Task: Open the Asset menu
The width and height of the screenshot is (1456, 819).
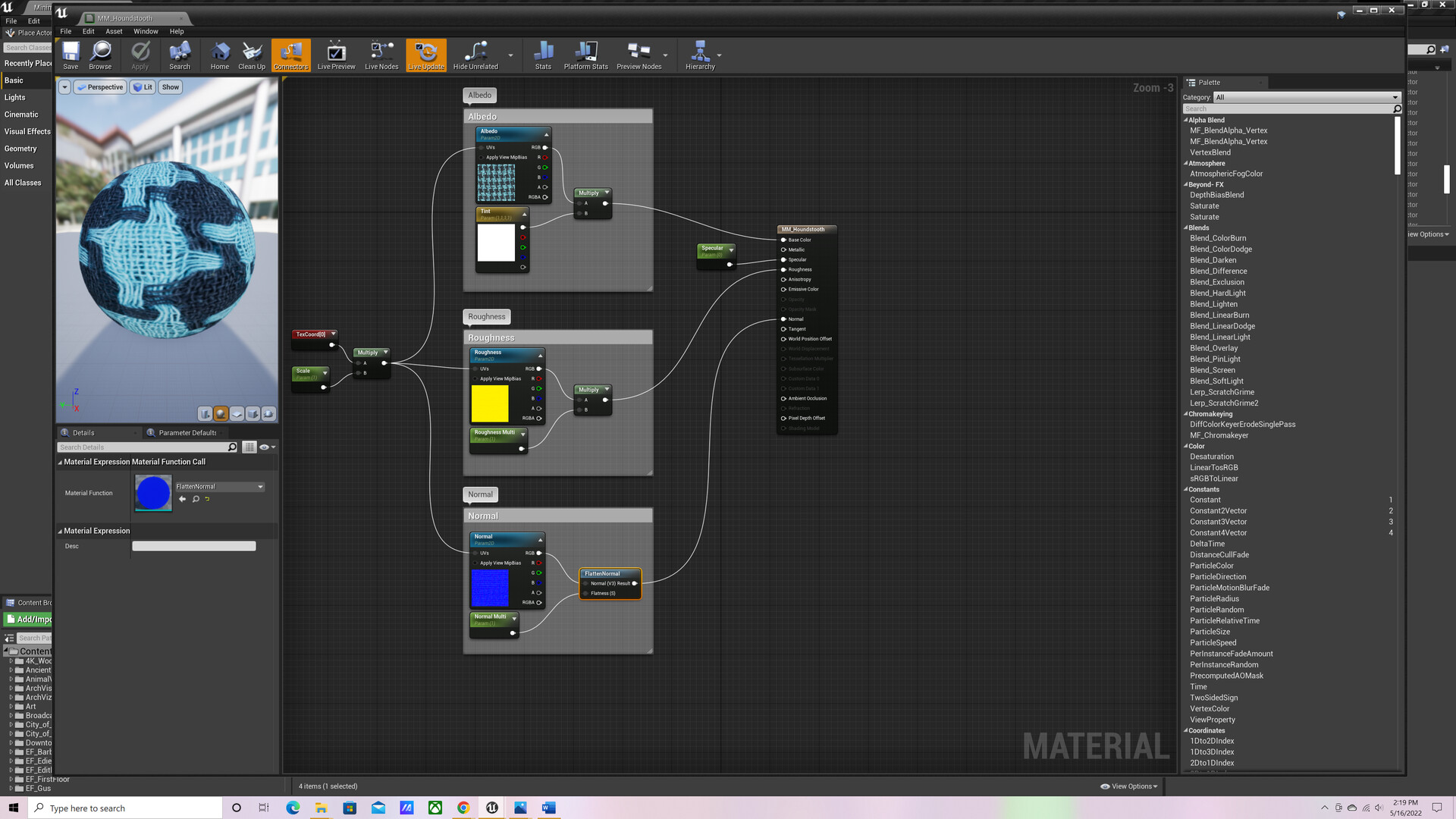Action: (x=114, y=32)
